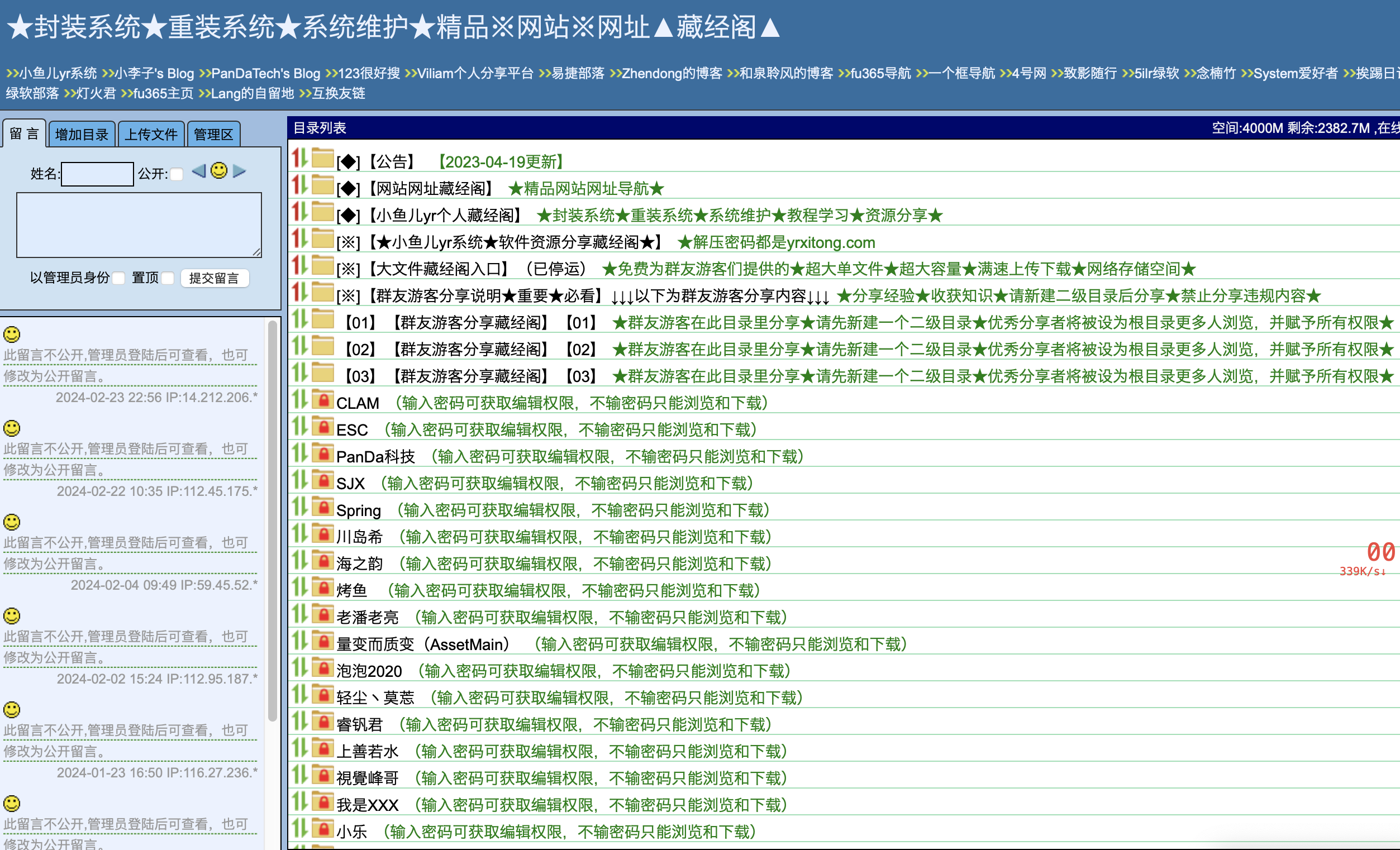Enable 以管理员身份 checkbox
This screenshot has height=850, width=1400.
coord(118,278)
